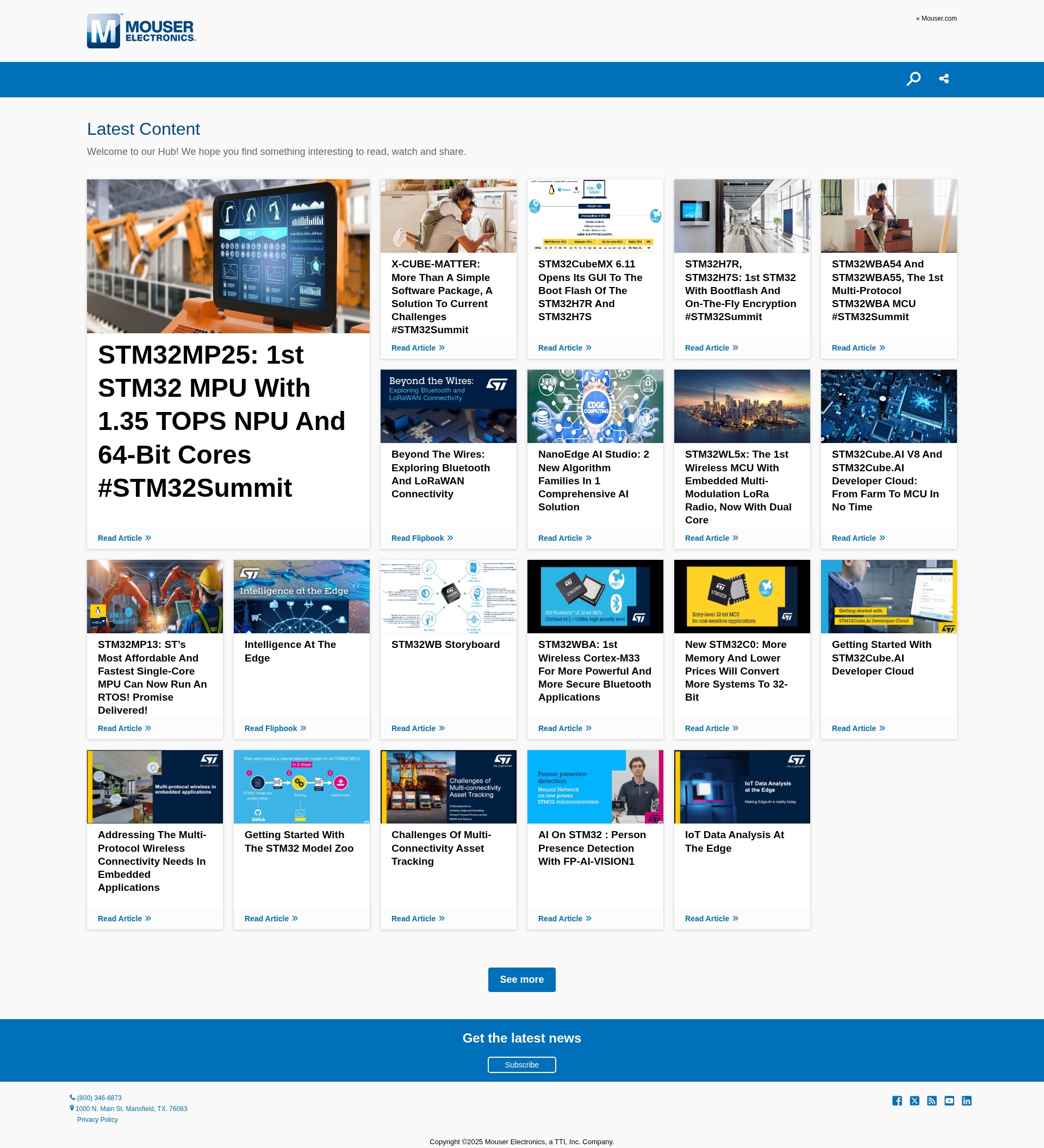
Task: Open Intelligence at the Edge cover thumbnail
Action: tap(301, 596)
